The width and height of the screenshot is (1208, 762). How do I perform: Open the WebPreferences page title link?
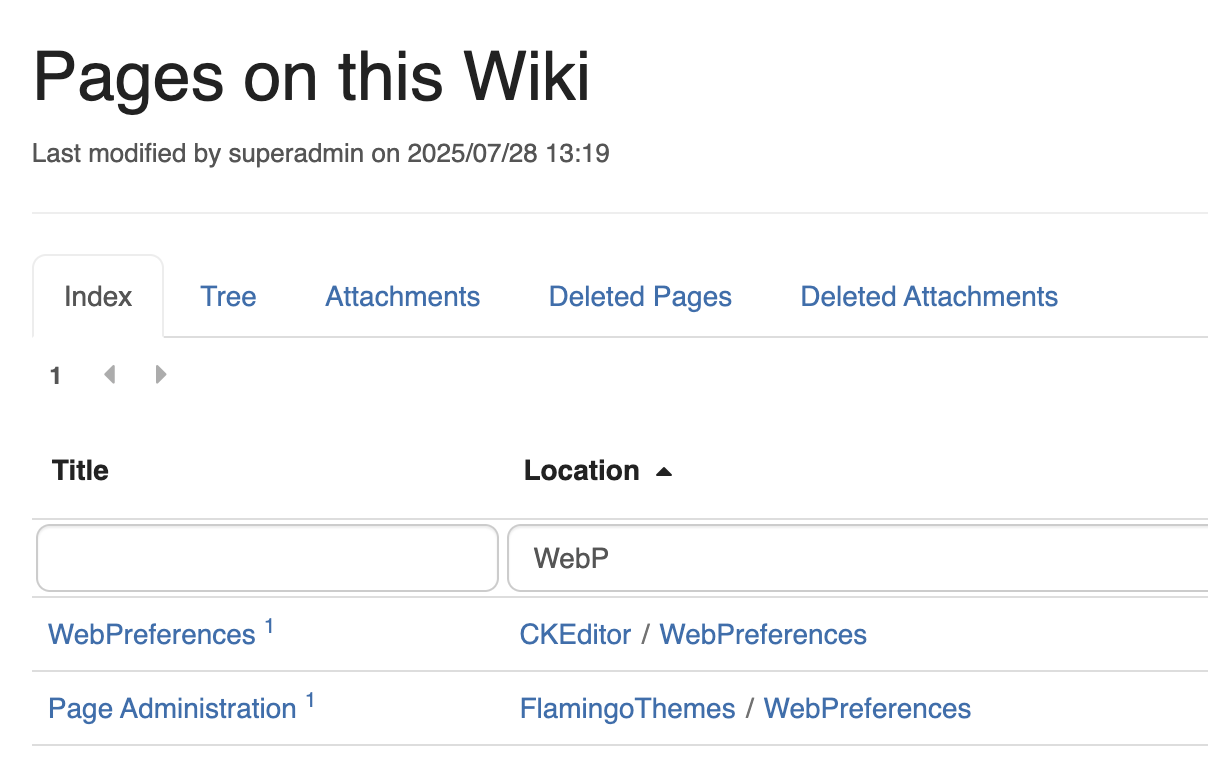point(152,635)
